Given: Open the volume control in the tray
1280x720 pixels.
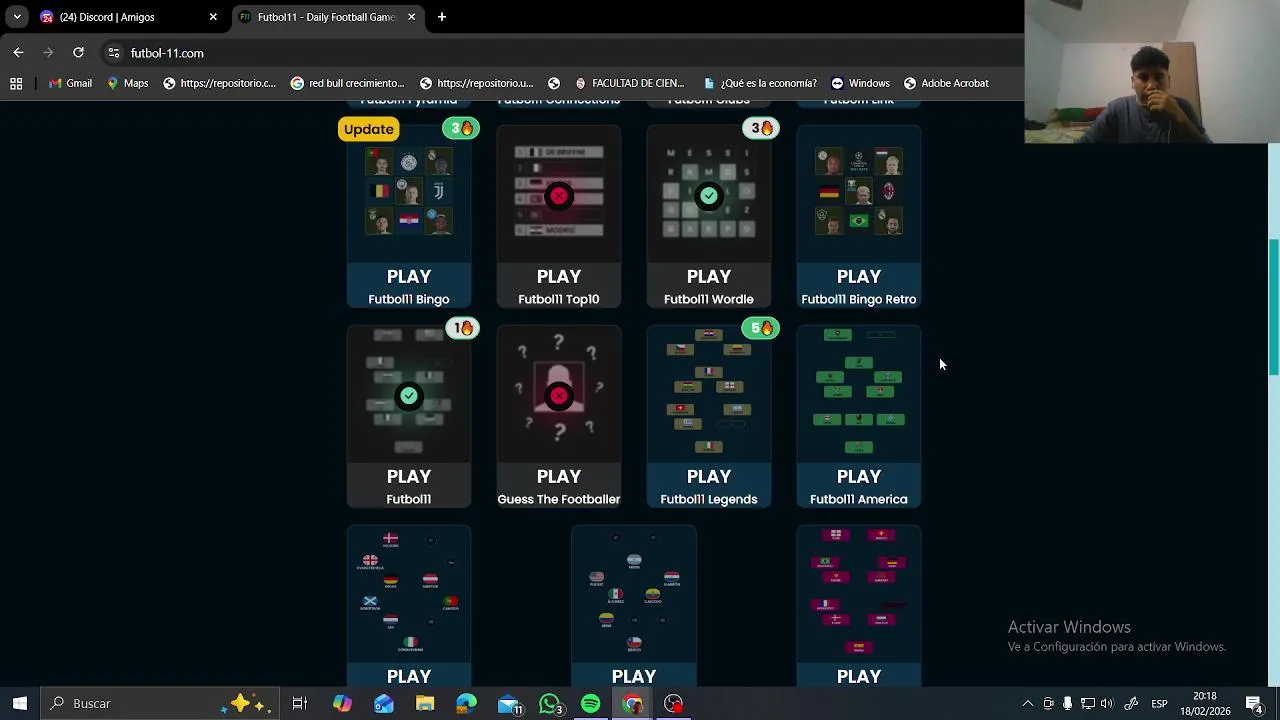Looking at the screenshot, I should (x=1107, y=703).
